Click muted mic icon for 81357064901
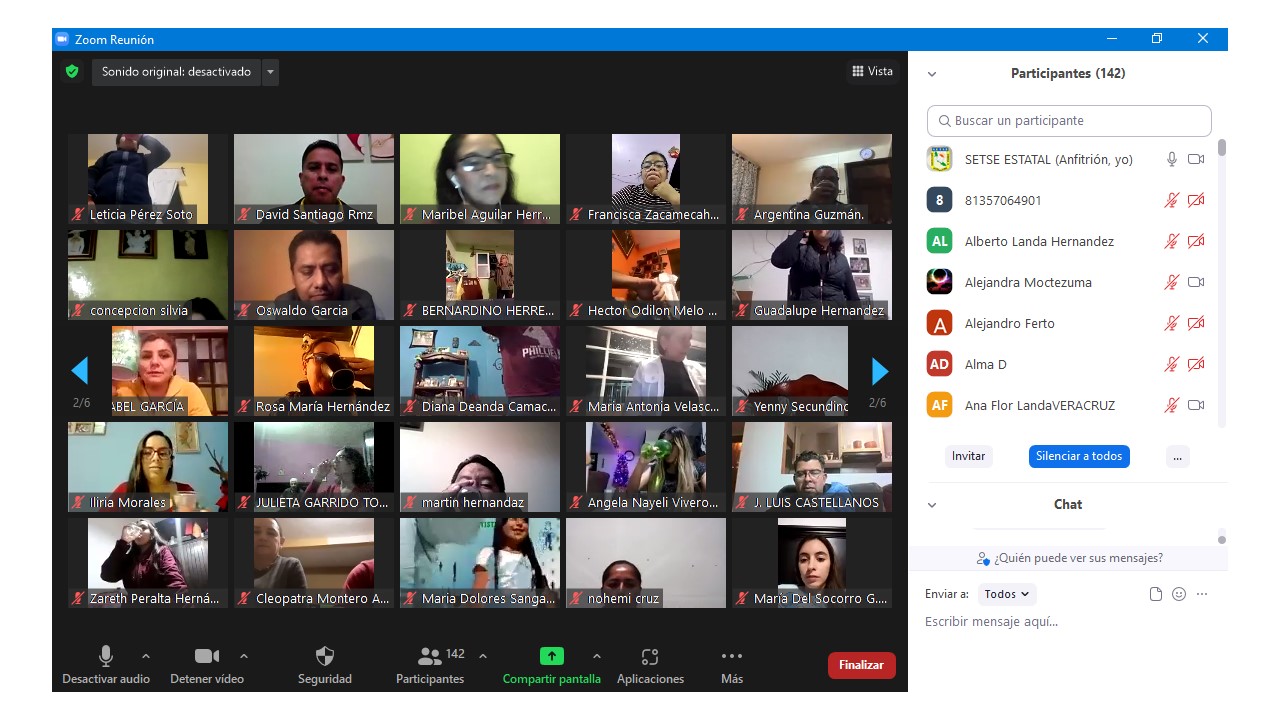Image resolution: width=1280 pixels, height=720 pixels. [1172, 200]
